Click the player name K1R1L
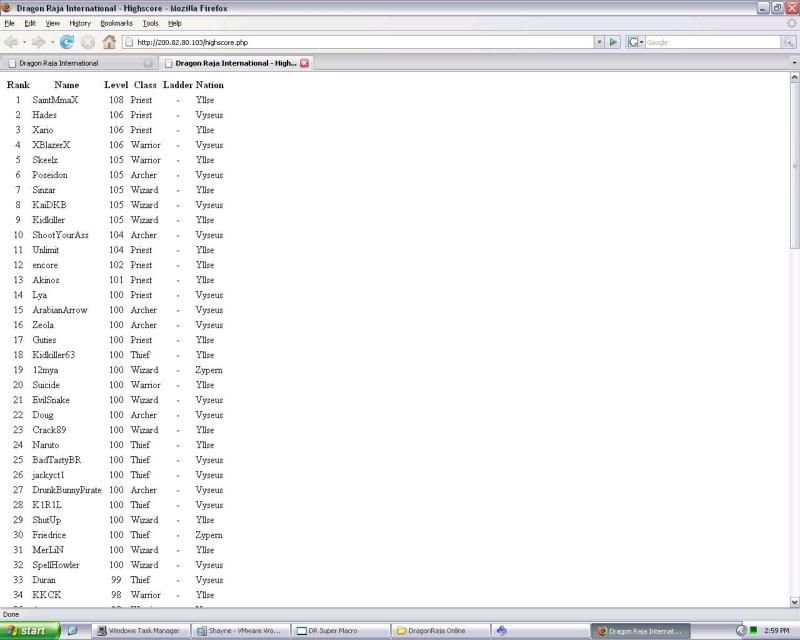800x640 pixels. [x=47, y=505]
